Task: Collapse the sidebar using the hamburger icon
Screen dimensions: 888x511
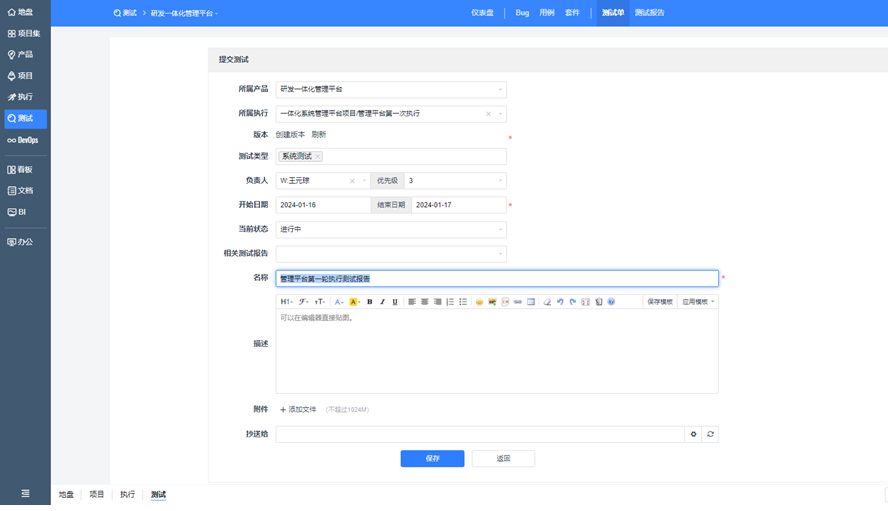Action: tap(25, 493)
